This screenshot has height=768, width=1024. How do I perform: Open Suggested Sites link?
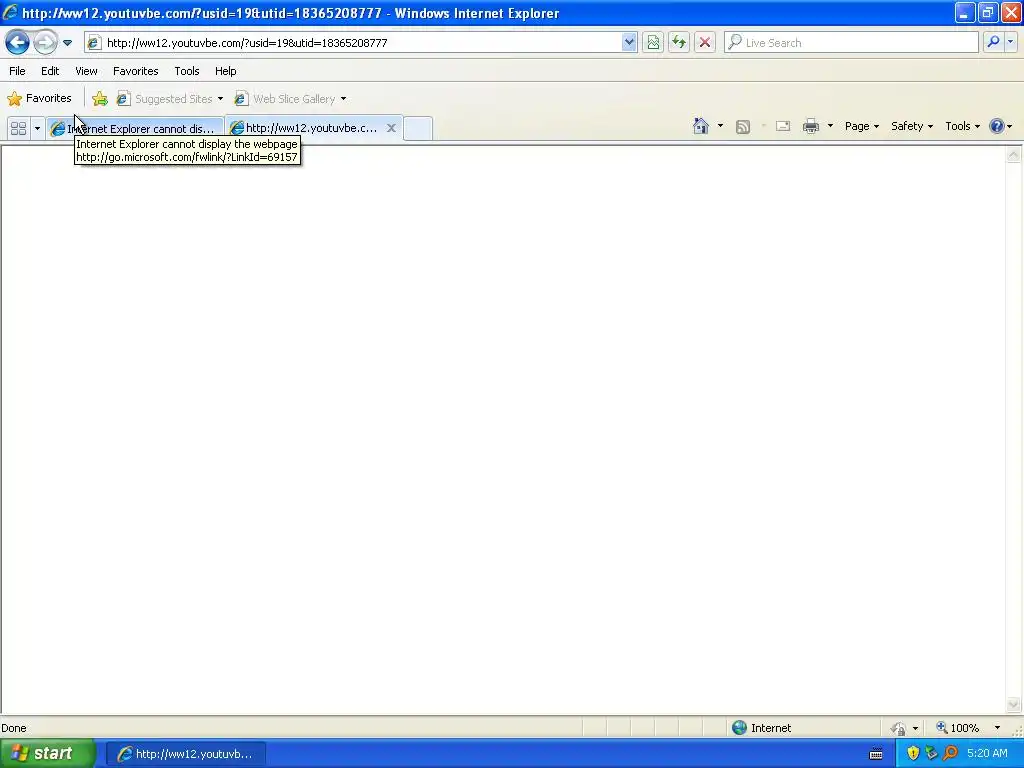tap(170, 99)
